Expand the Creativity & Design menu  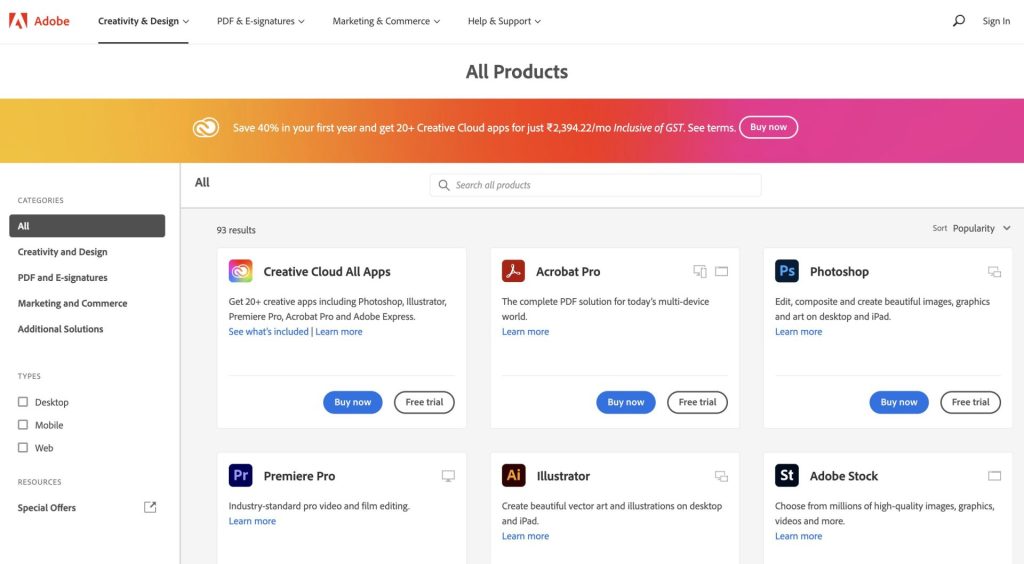[x=143, y=21]
